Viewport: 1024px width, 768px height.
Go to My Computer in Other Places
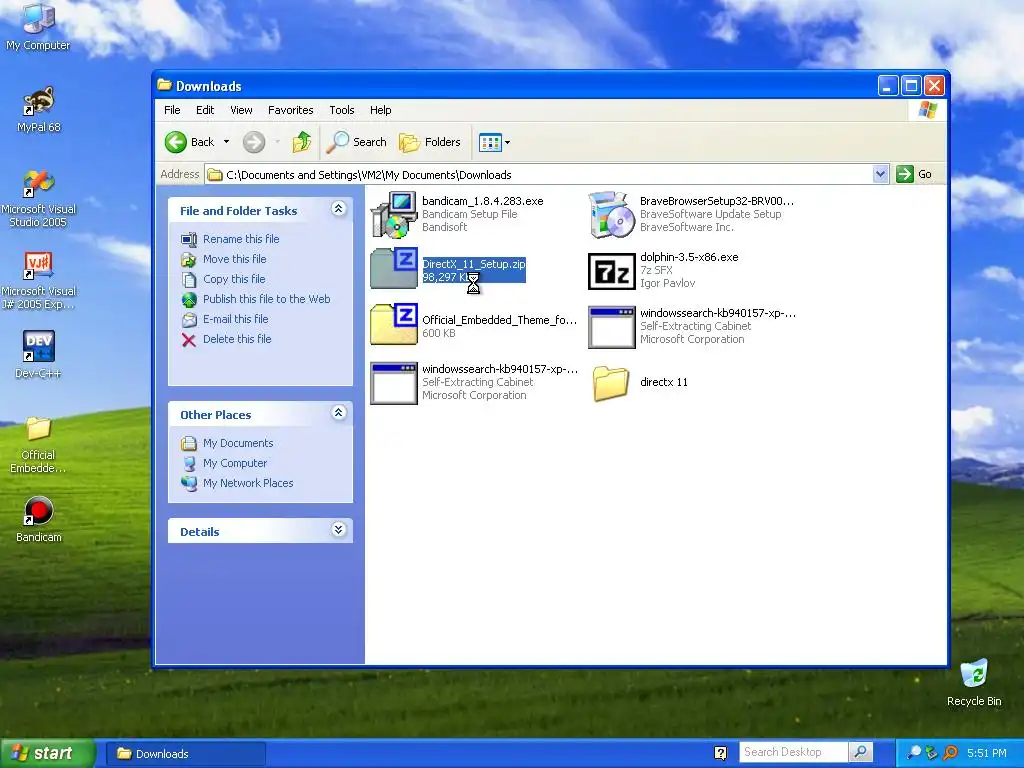click(x=235, y=463)
